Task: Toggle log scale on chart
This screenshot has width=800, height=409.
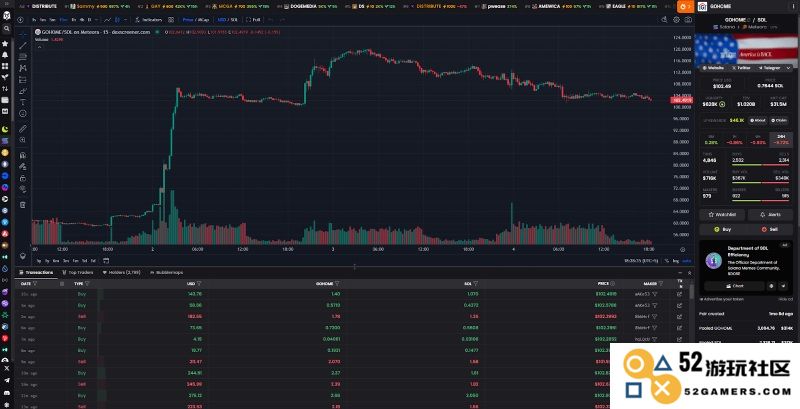Action: click(676, 261)
